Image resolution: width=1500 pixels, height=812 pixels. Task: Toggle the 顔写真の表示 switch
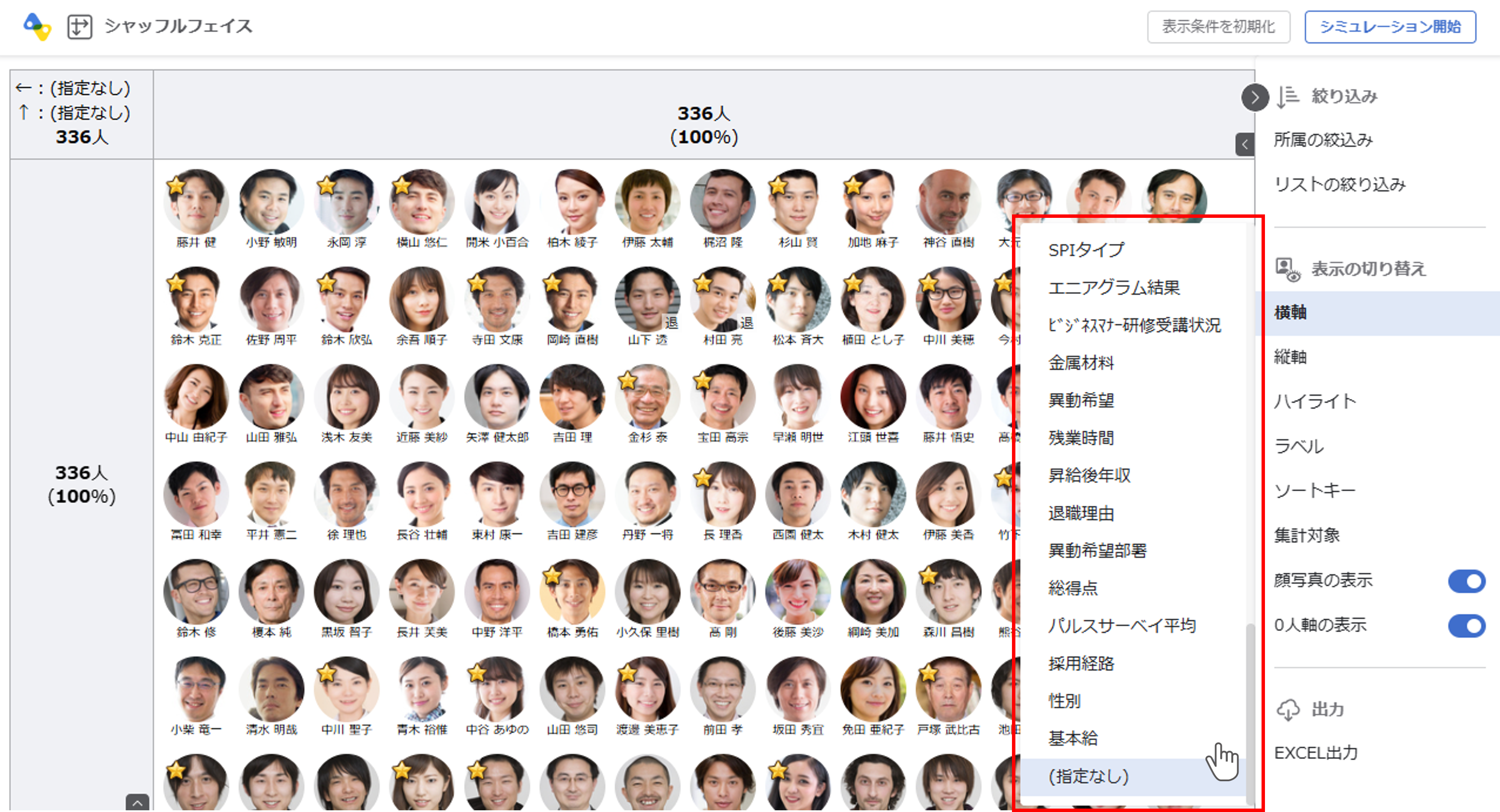point(1466,580)
